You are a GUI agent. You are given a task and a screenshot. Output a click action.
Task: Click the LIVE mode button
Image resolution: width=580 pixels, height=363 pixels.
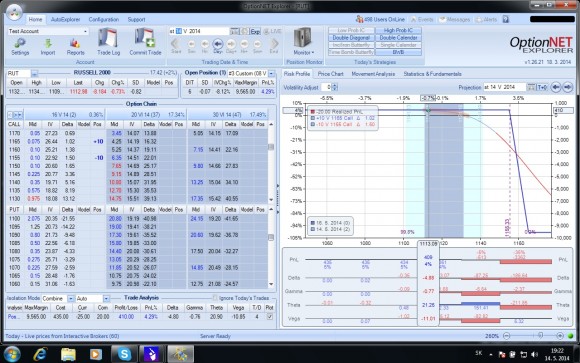272,31
